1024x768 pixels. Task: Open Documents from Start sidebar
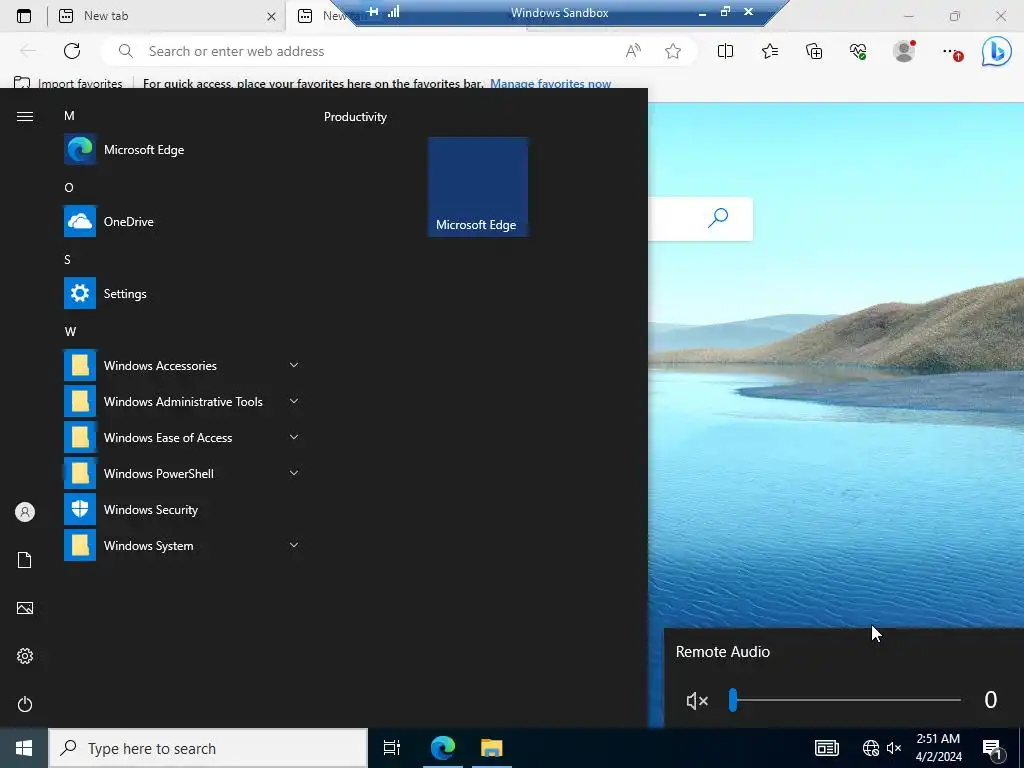coord(25,560)
